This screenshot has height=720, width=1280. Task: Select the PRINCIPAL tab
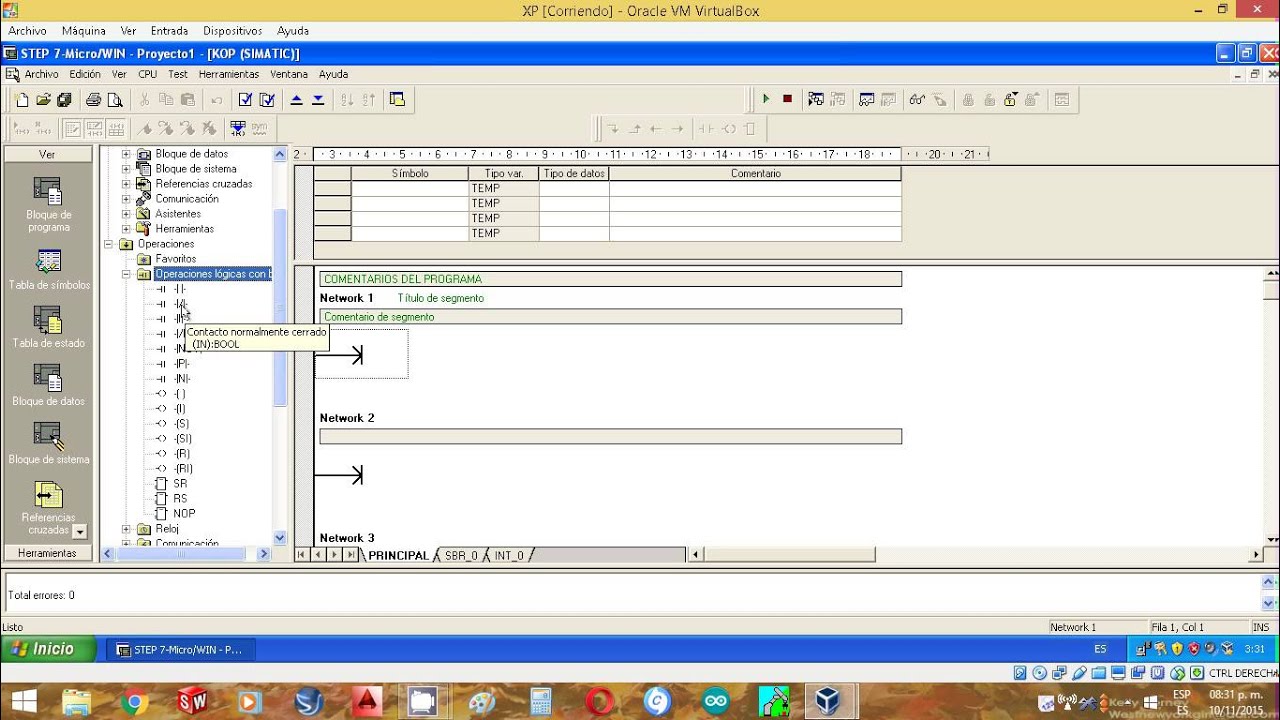[398, 555]
